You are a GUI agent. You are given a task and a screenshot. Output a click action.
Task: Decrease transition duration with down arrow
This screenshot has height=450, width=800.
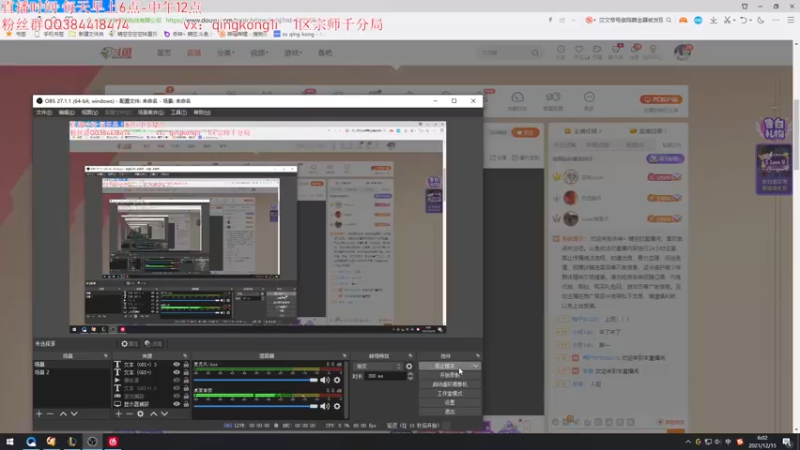410,379
